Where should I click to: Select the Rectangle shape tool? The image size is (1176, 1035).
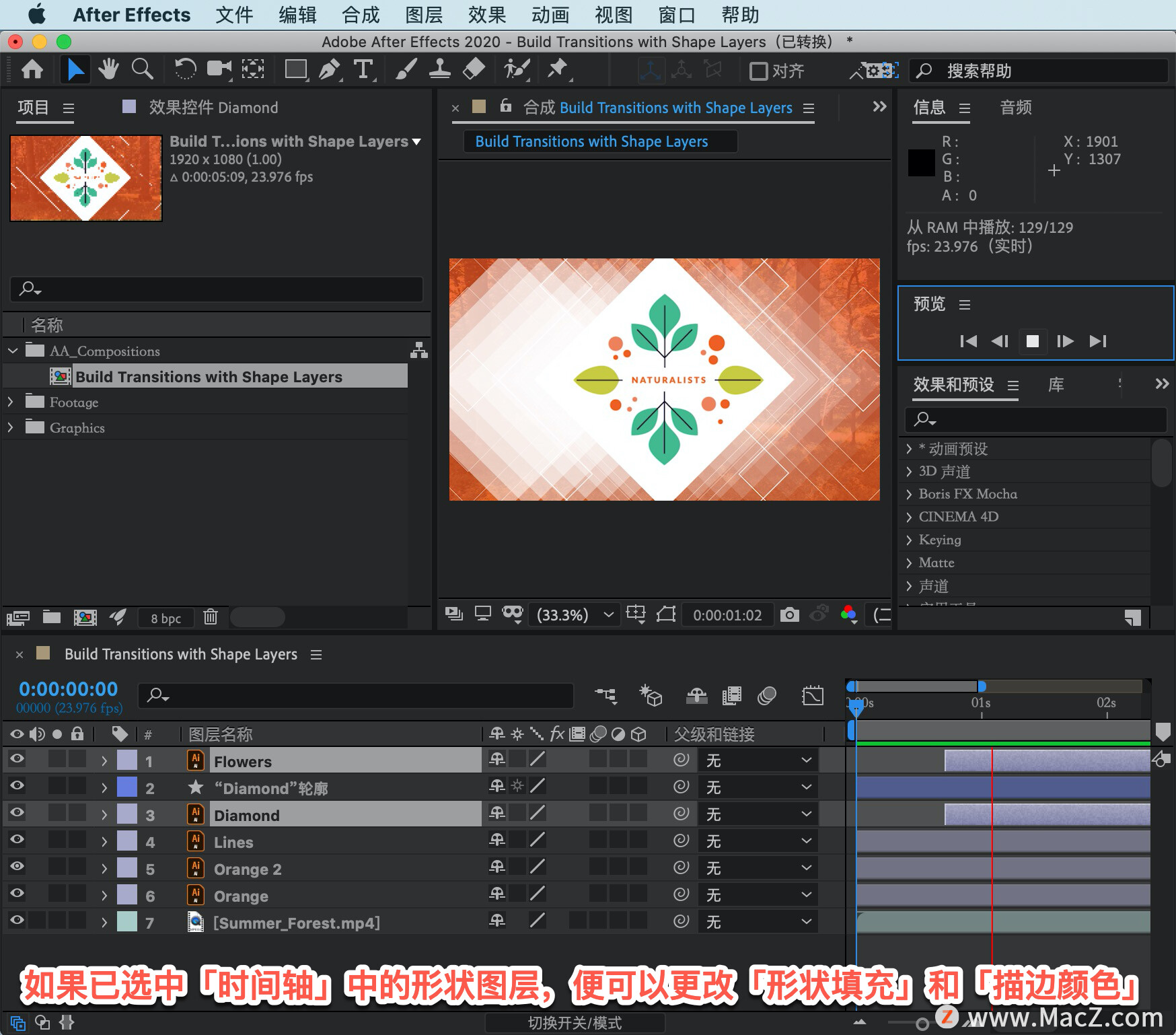295,69
